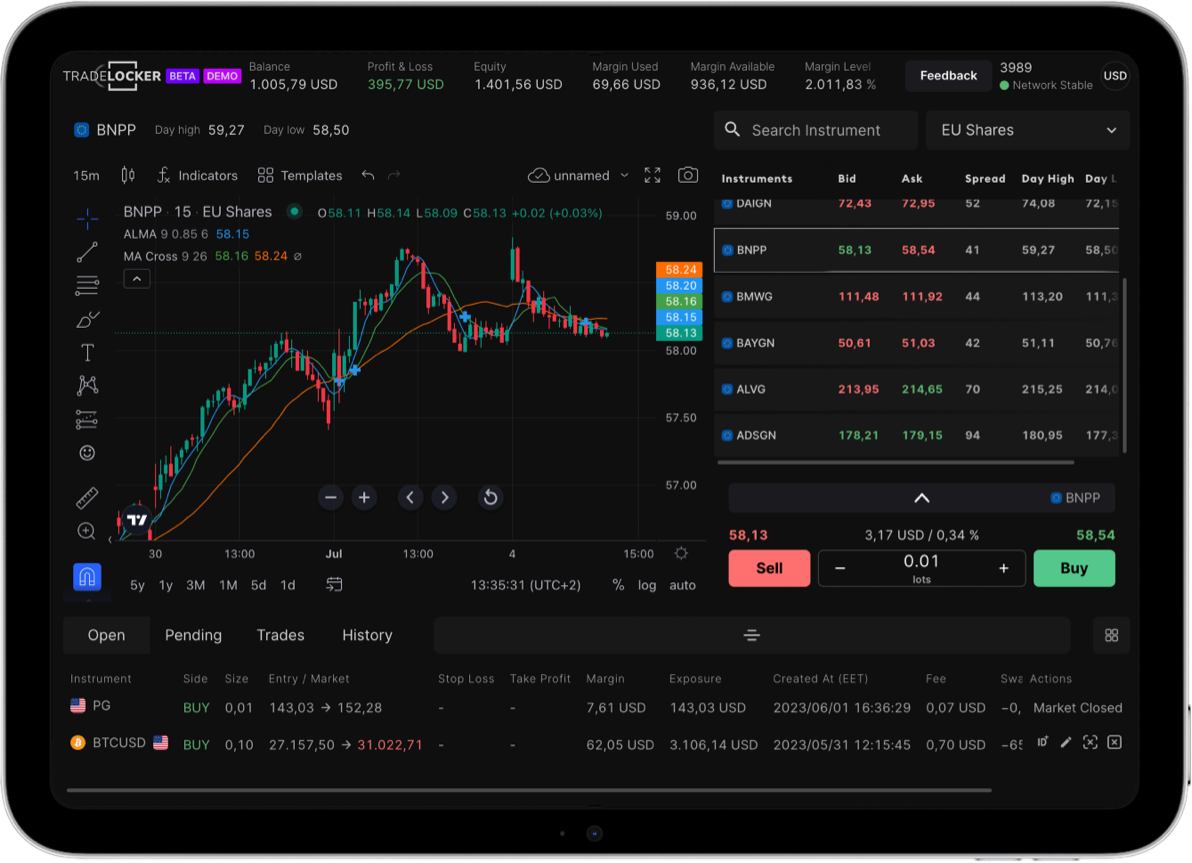The image size is (1192, 863).
Task: Open the USD account currency badge
Action: 1115,76
